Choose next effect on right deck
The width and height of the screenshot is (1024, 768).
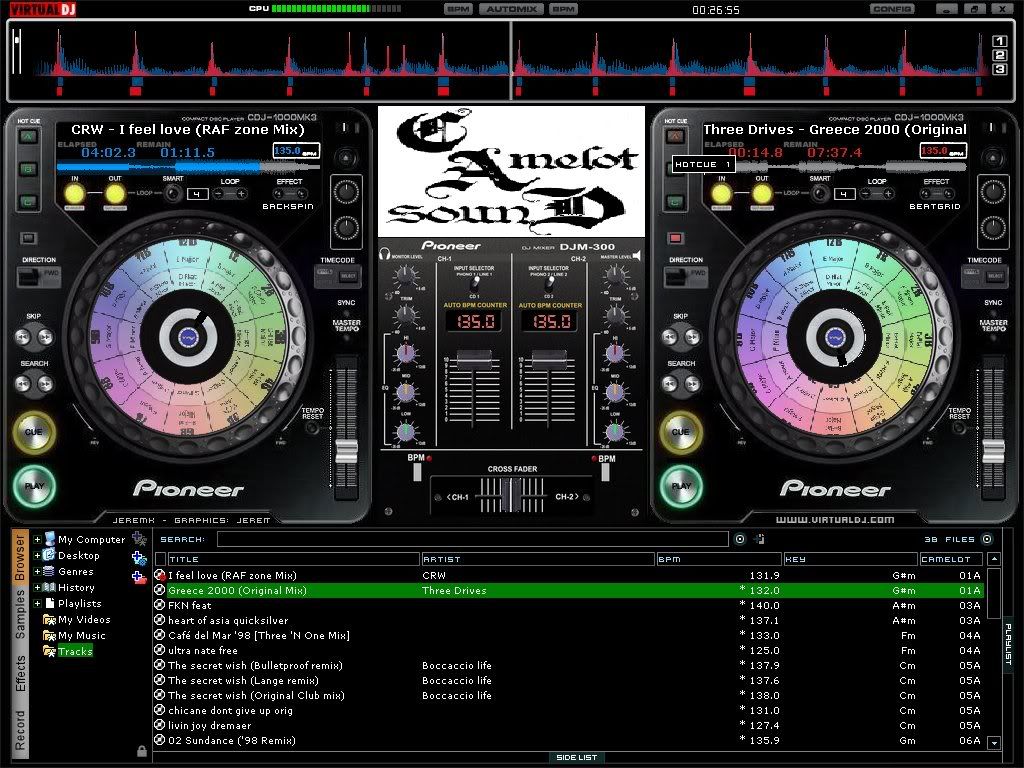(948, 194)
